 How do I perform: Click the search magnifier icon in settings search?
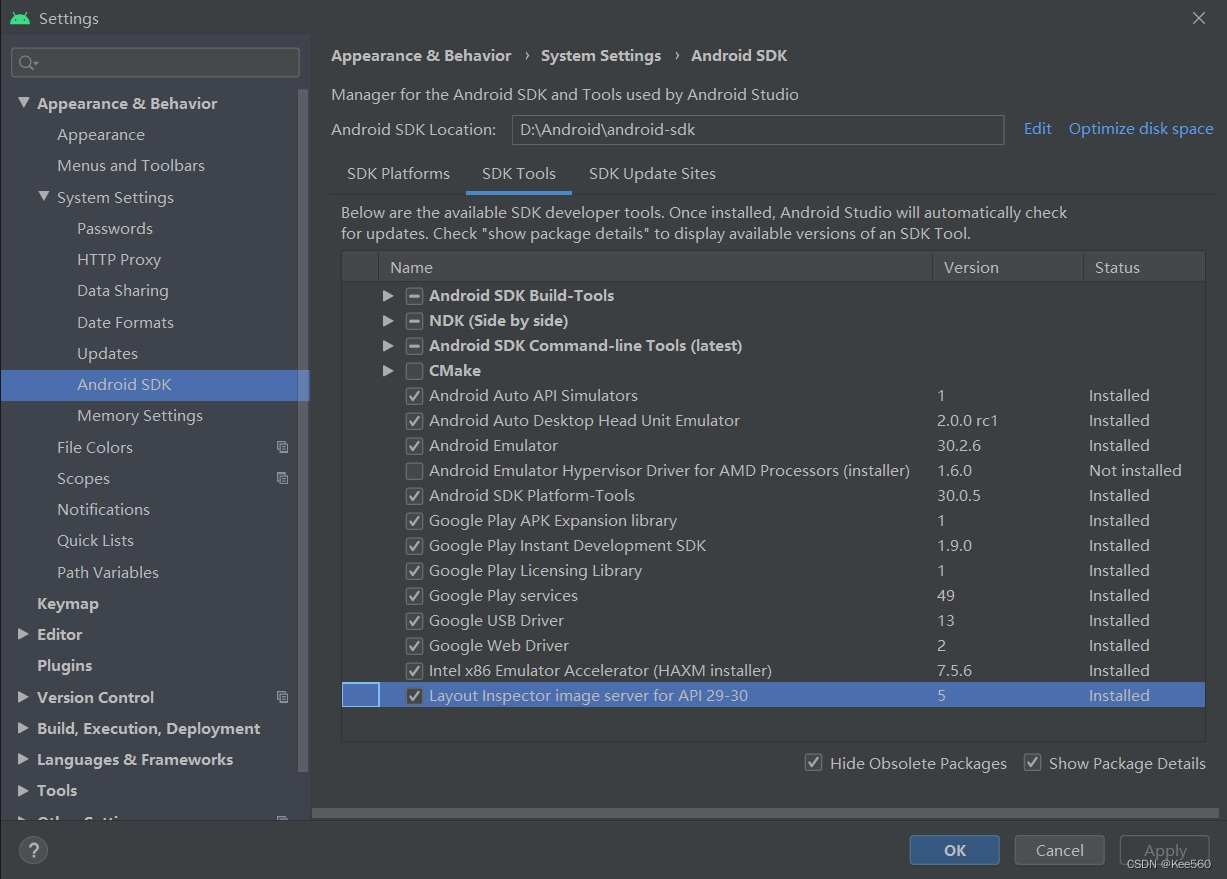coord(27,63)
